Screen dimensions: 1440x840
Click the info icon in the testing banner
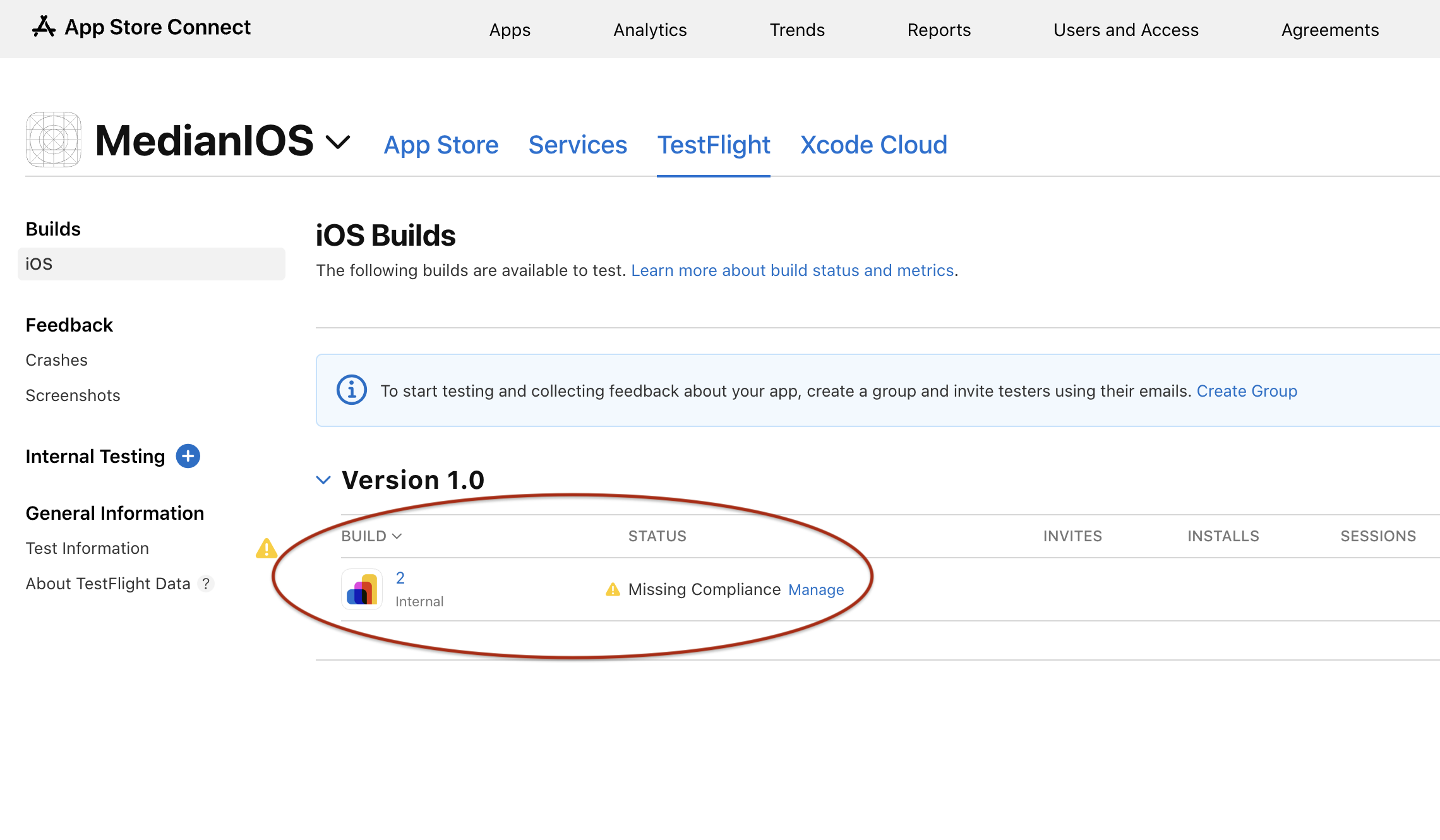pyautogui.click(x=352, y=390)
